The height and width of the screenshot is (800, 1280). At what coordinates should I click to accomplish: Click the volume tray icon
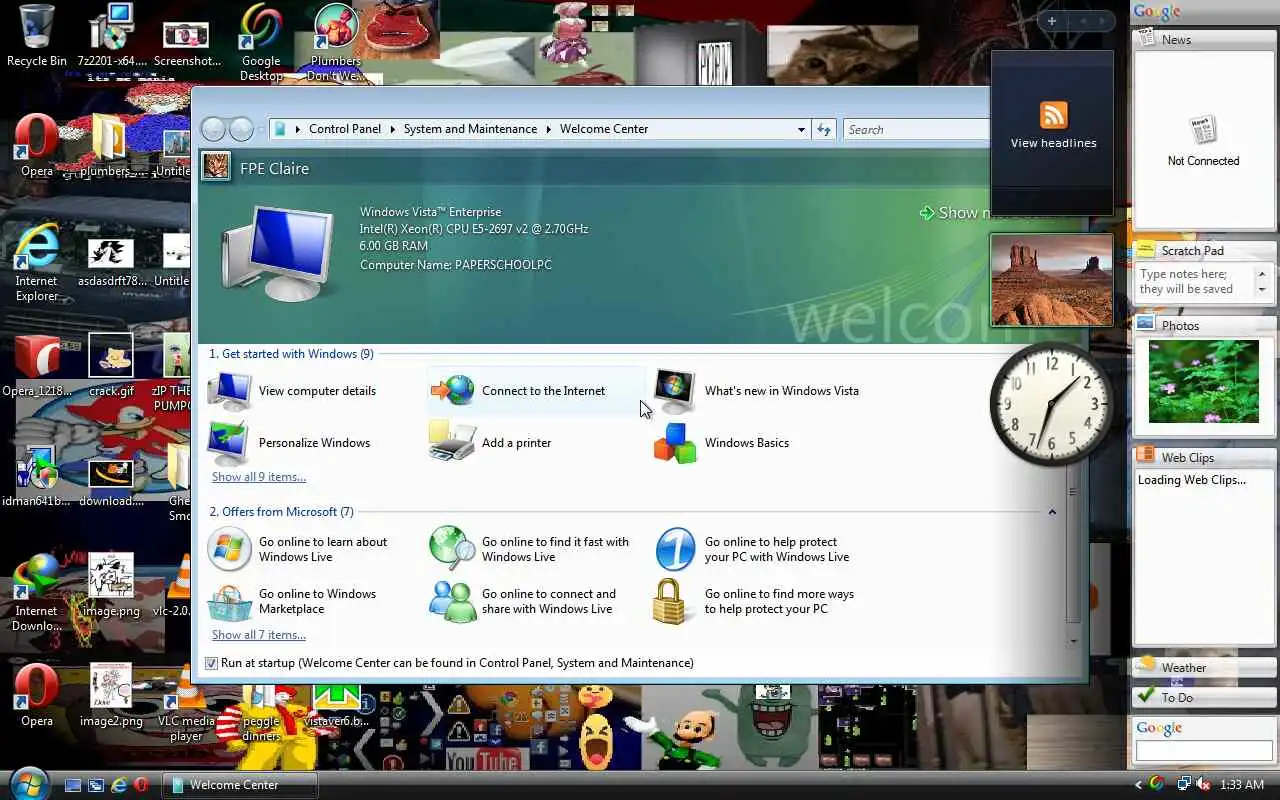(1204, 784)
